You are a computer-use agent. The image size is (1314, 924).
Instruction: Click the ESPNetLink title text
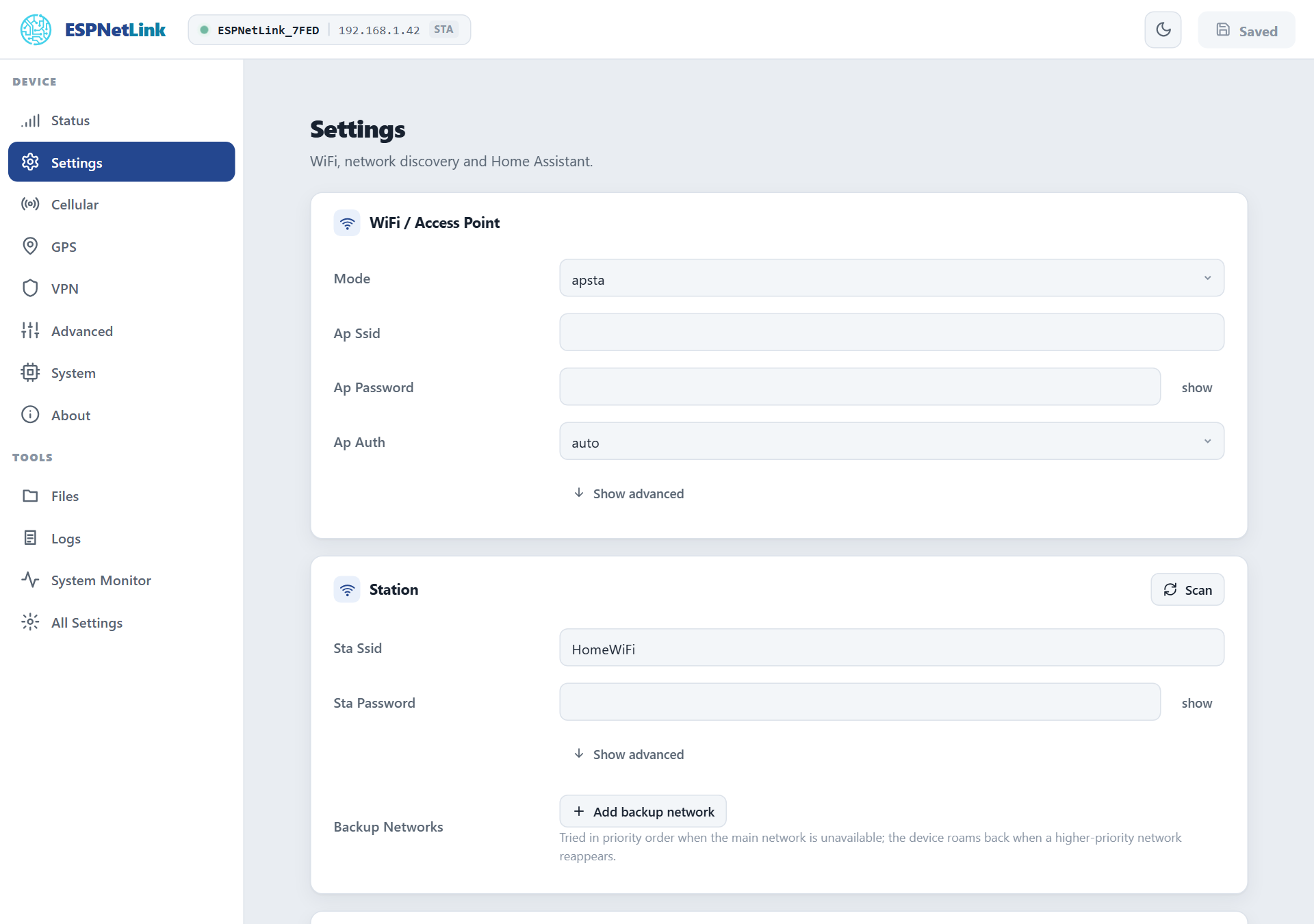point(115,30)
